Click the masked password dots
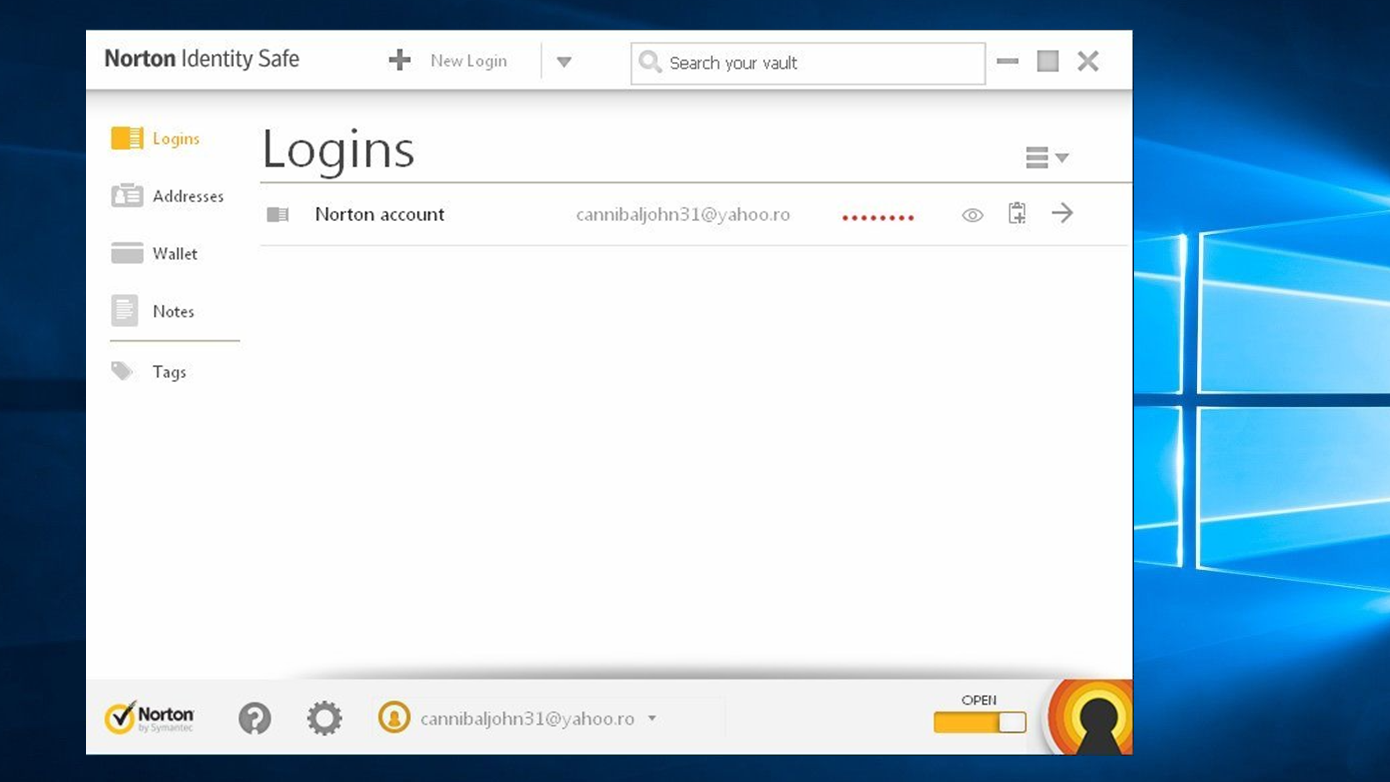Viewport: 1390px width, 782px height. coord(878,217)
